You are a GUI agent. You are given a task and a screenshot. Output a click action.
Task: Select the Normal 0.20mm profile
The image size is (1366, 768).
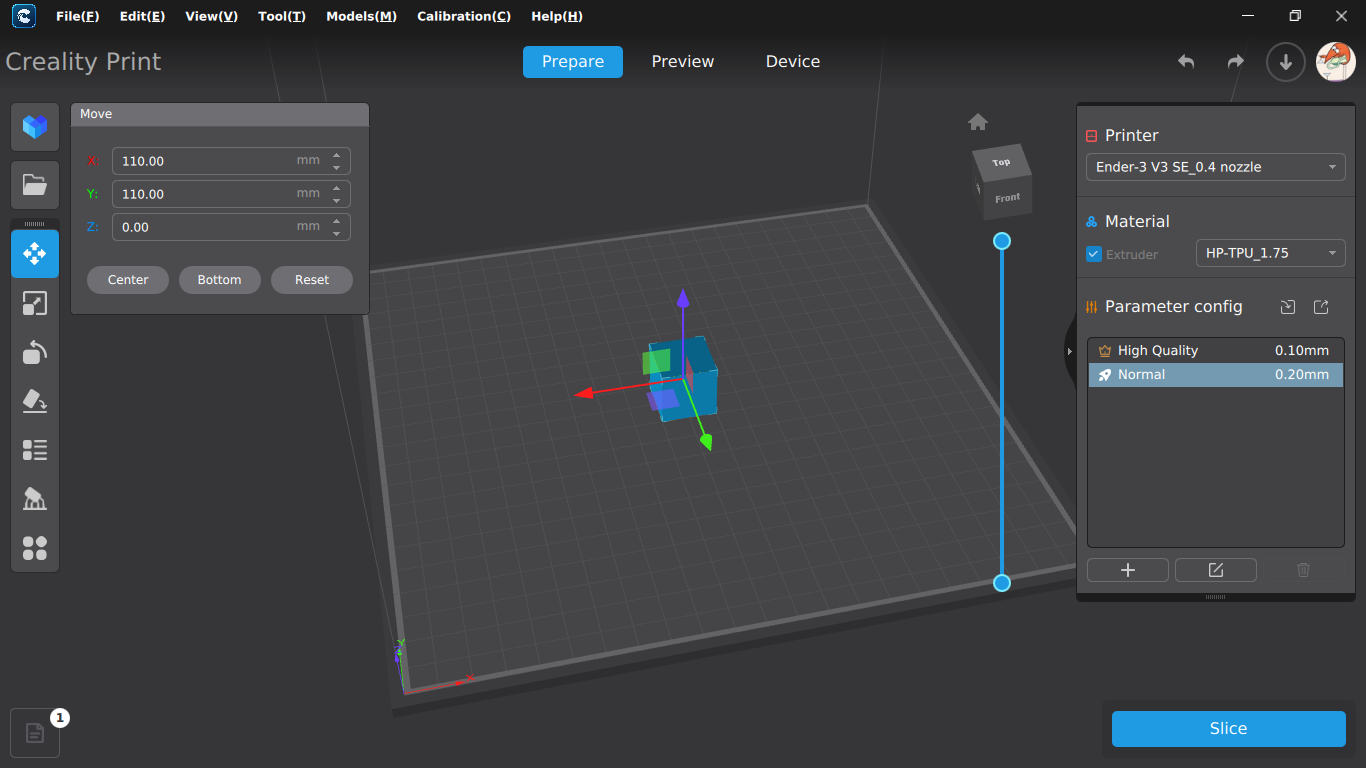(1216, 375)
